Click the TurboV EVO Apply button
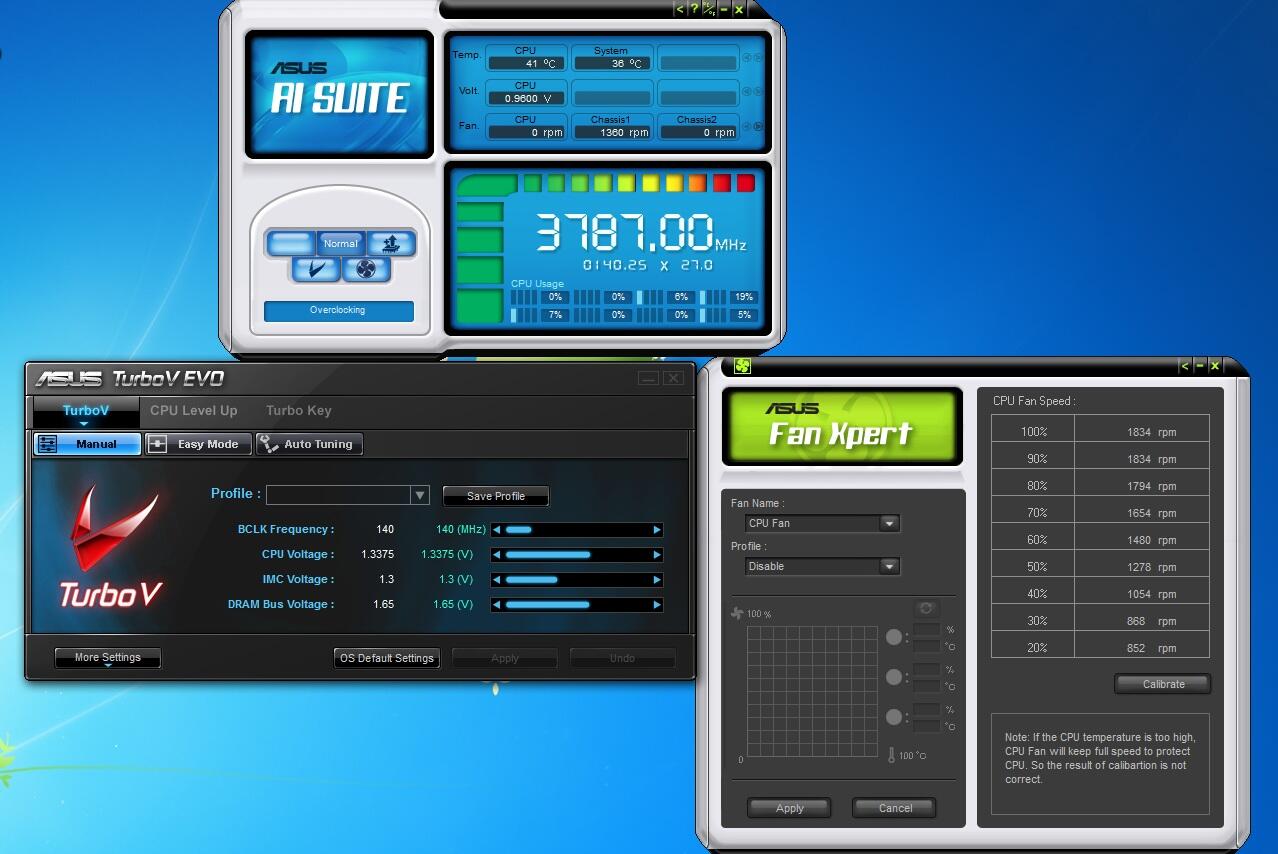 (x=505, y=658)
